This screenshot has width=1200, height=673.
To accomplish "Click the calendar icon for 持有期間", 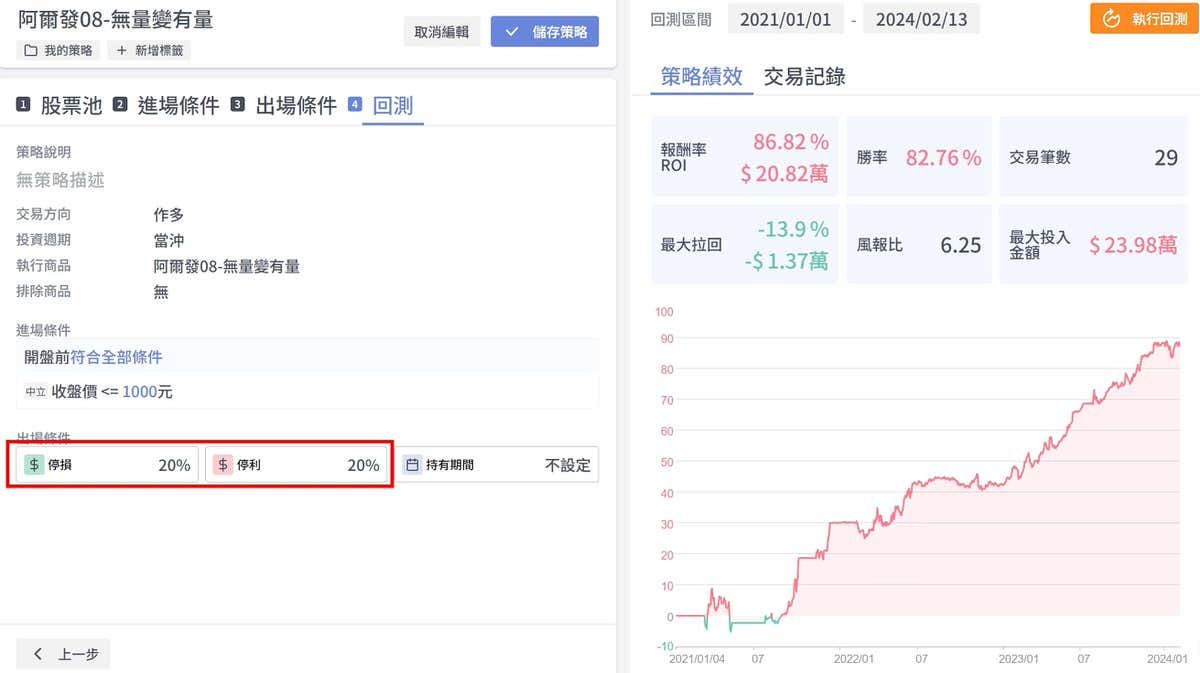I will (412, 465).
